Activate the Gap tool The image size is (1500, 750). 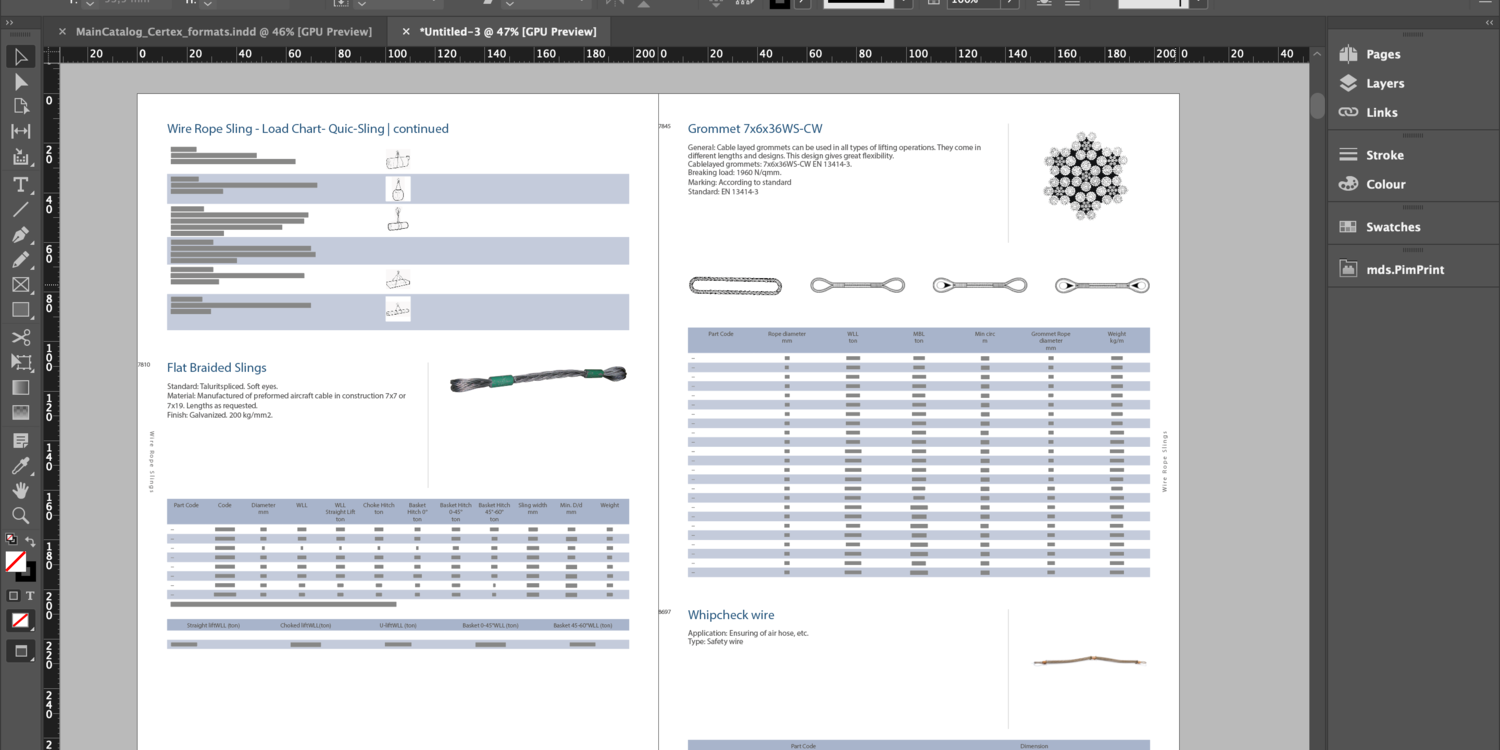(x=20, y=131)
